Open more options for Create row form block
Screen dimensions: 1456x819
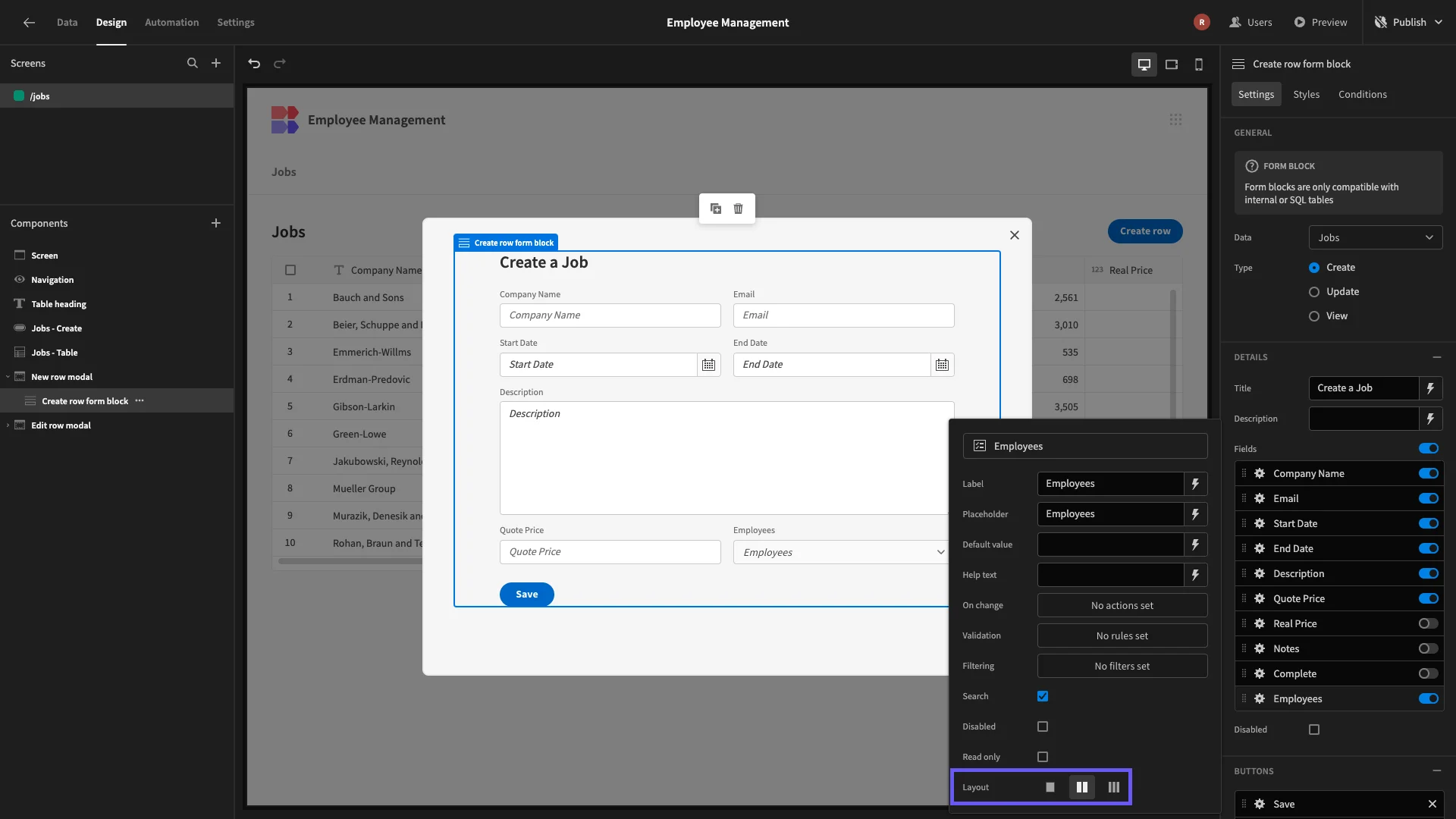pyautogui.click(x=140, y=400)
